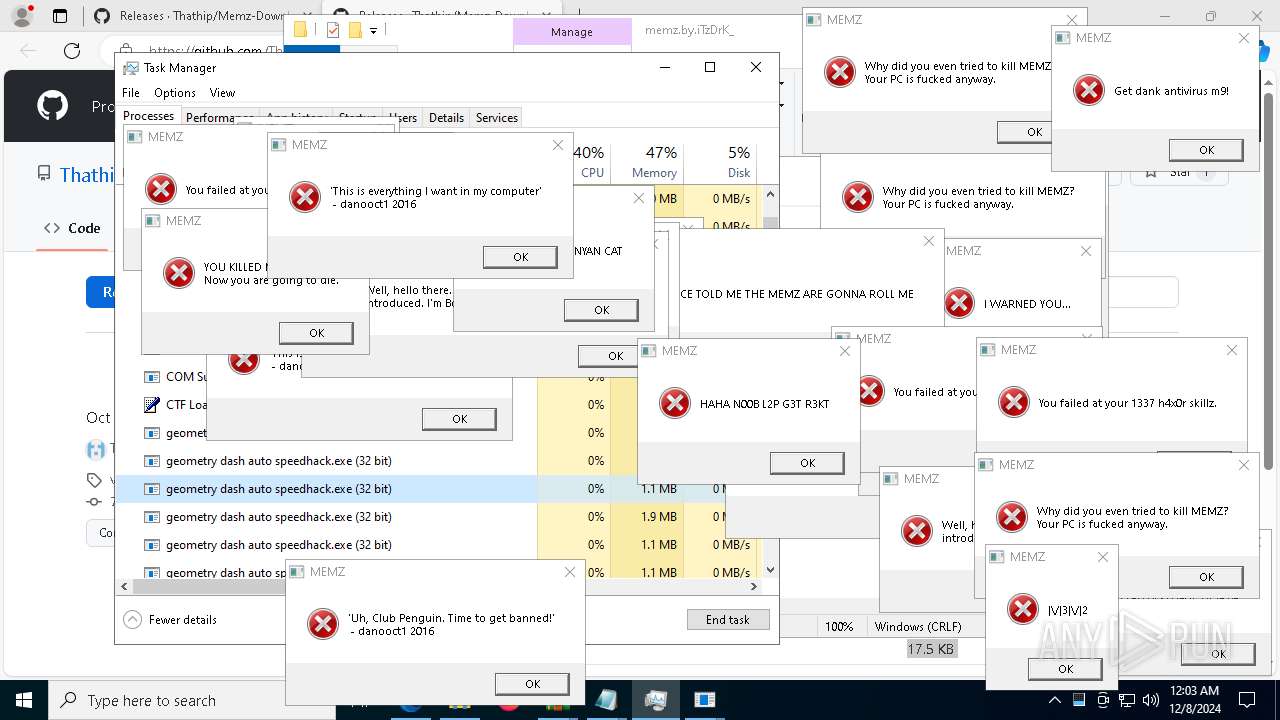This screenshot has height=720, width=1280.
Task: Open the Edge profile avatar icon
Action: [22, 16]
